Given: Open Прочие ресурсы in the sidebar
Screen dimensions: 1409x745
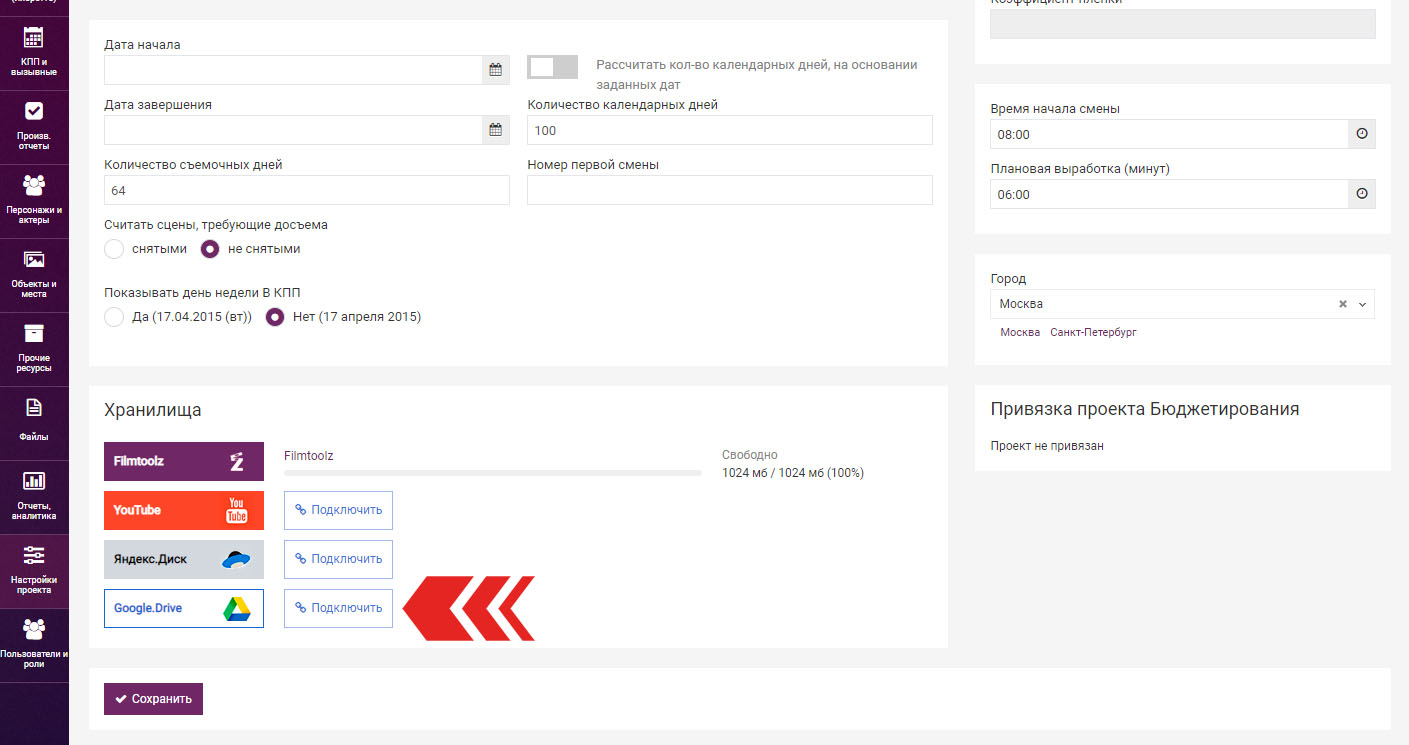Looking at the screenshot, I should tap(34, 349).
